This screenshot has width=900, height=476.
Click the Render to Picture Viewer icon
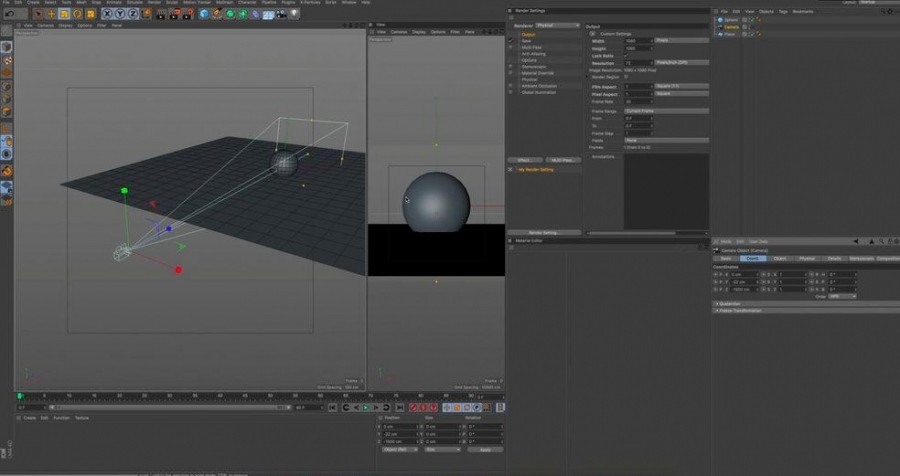pos(174,13)
